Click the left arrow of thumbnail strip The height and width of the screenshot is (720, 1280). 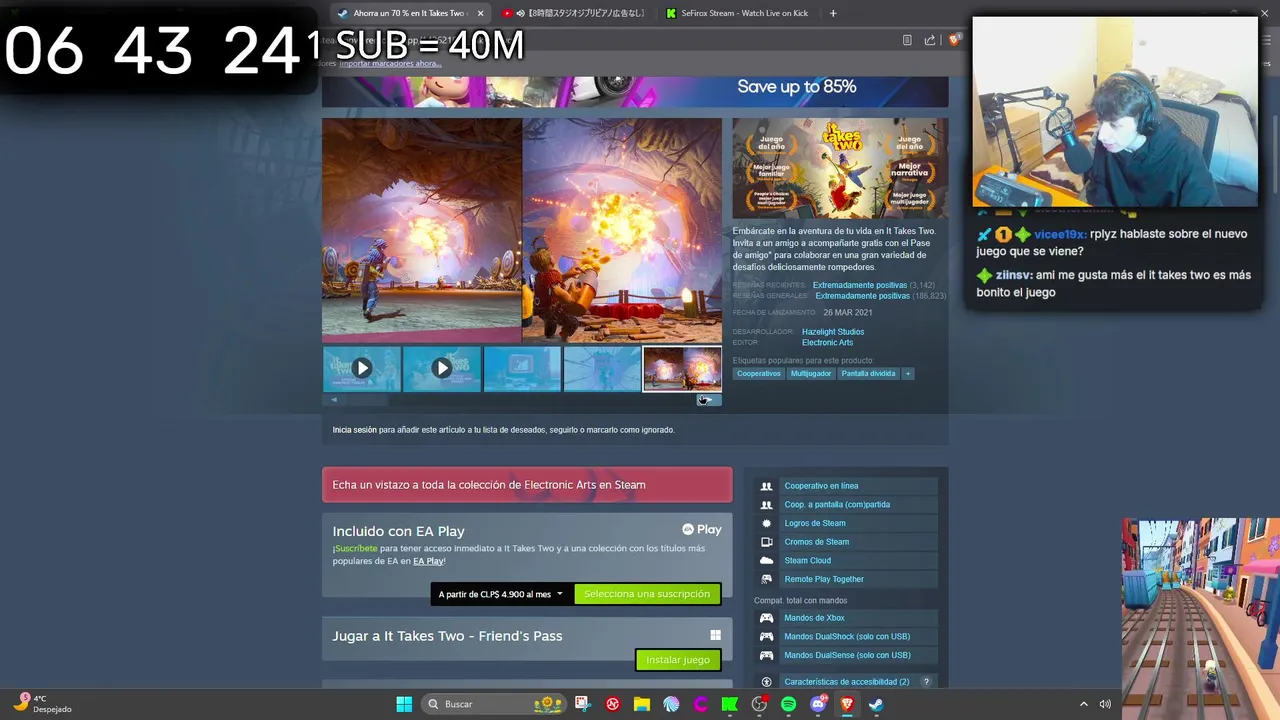click(x=334, y=400)
